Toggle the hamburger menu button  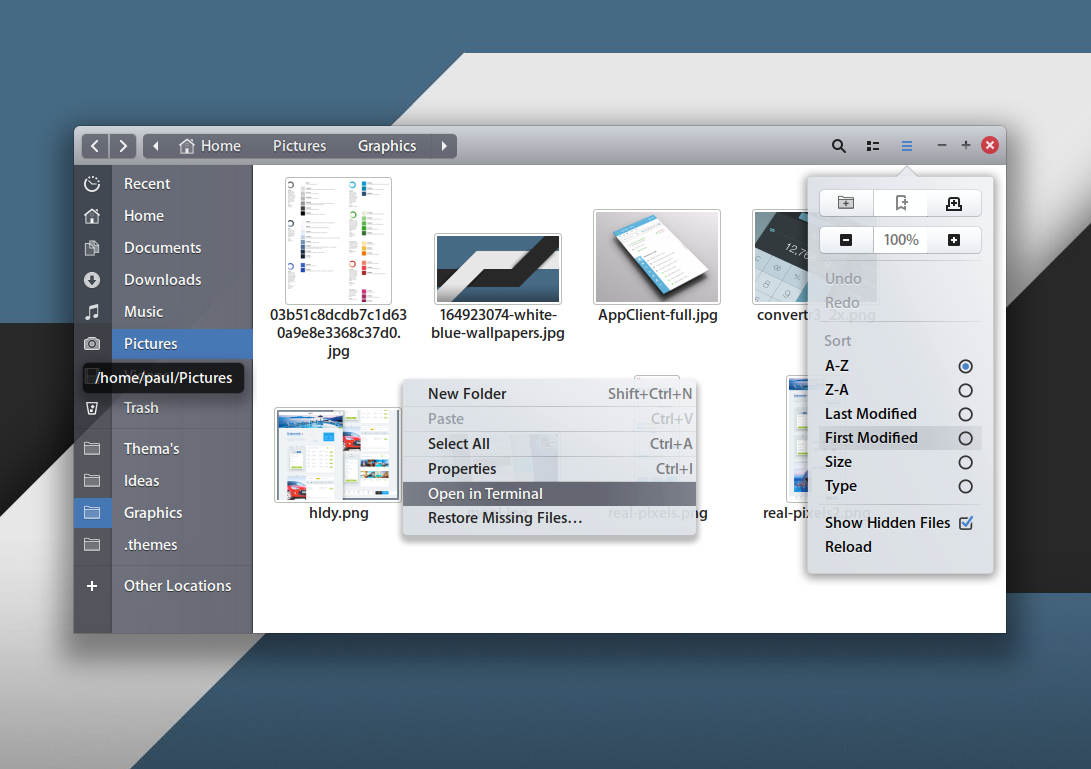pos(907,146)
